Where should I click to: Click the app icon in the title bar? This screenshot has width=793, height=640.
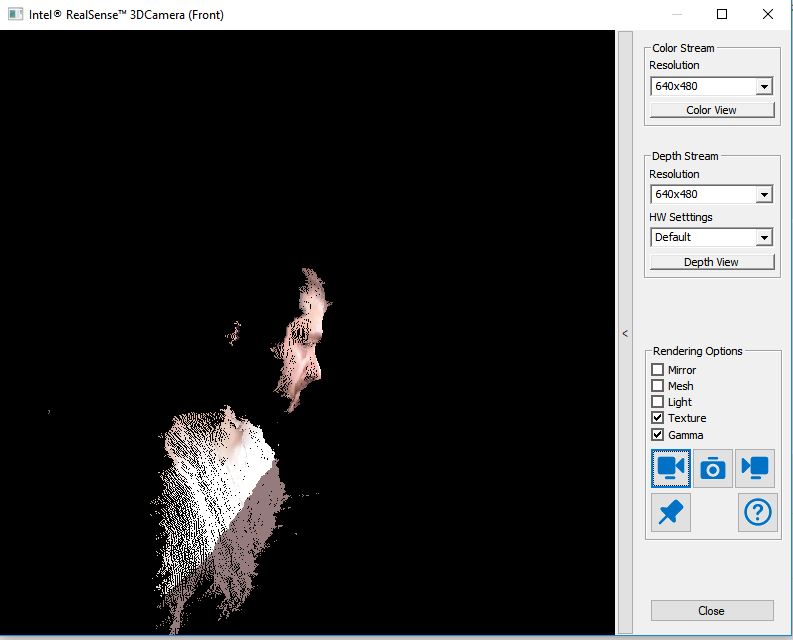[x=15, y=15]
